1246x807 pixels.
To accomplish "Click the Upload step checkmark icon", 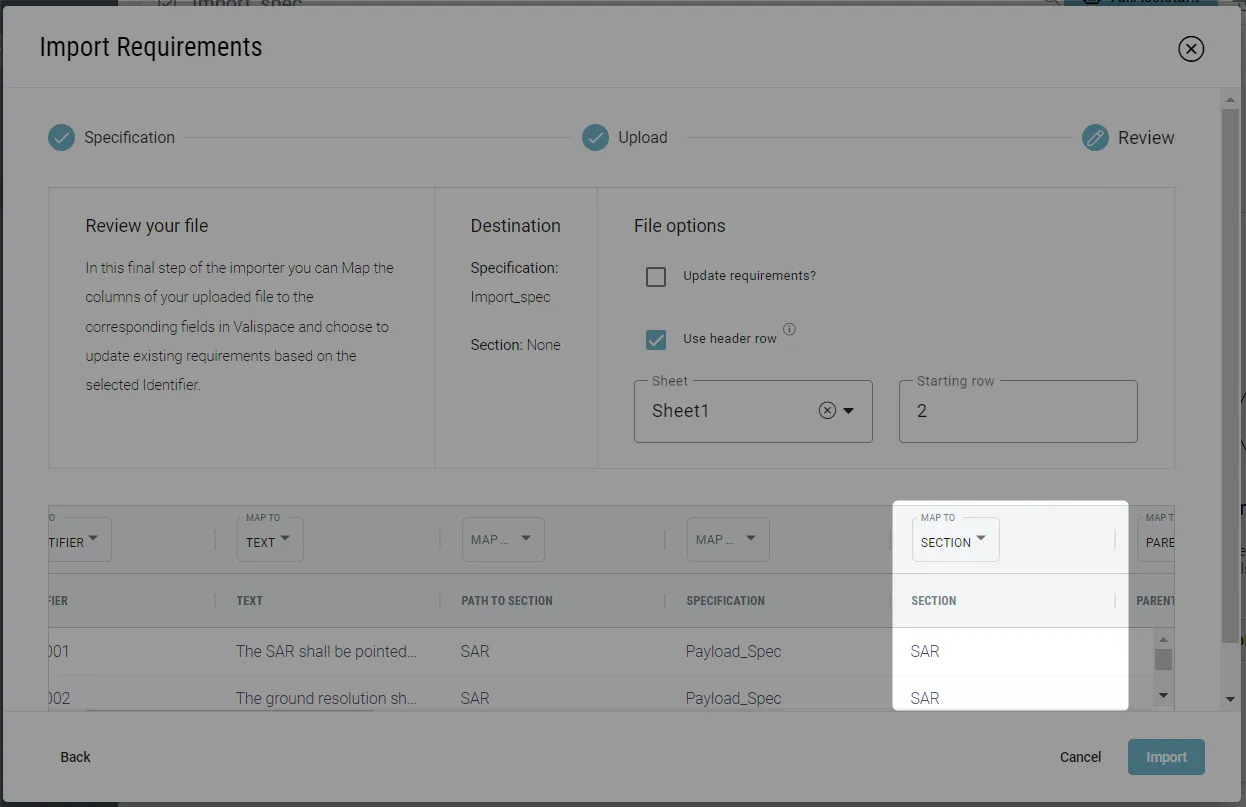I will pos(595,138).
